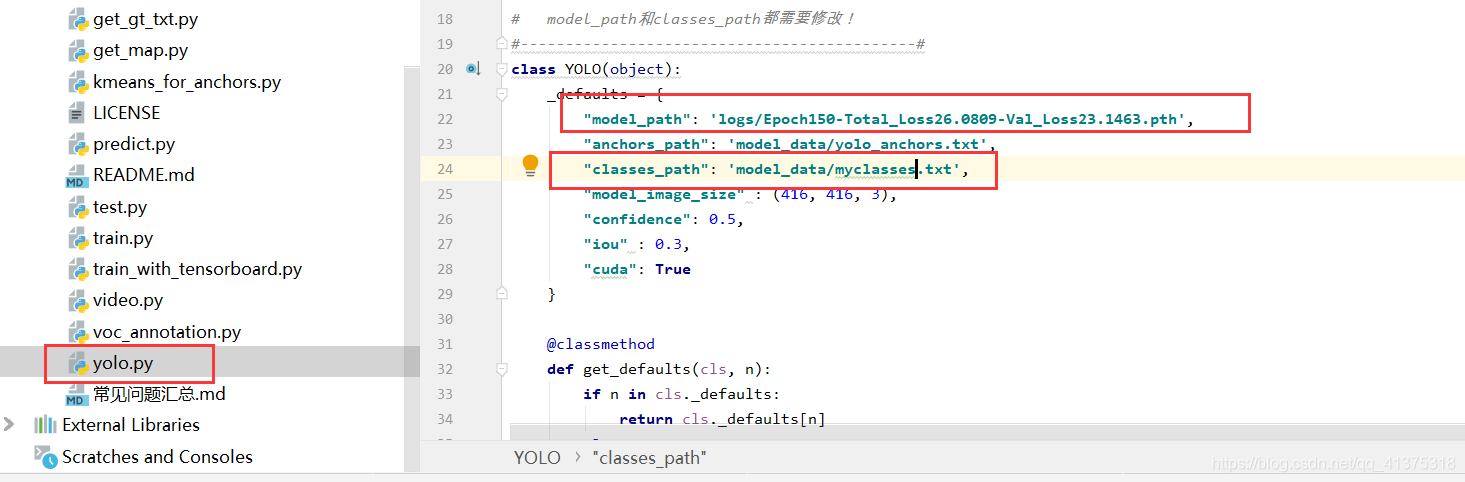Click the Scratches and Consoles icon

[x=45, y=457]
